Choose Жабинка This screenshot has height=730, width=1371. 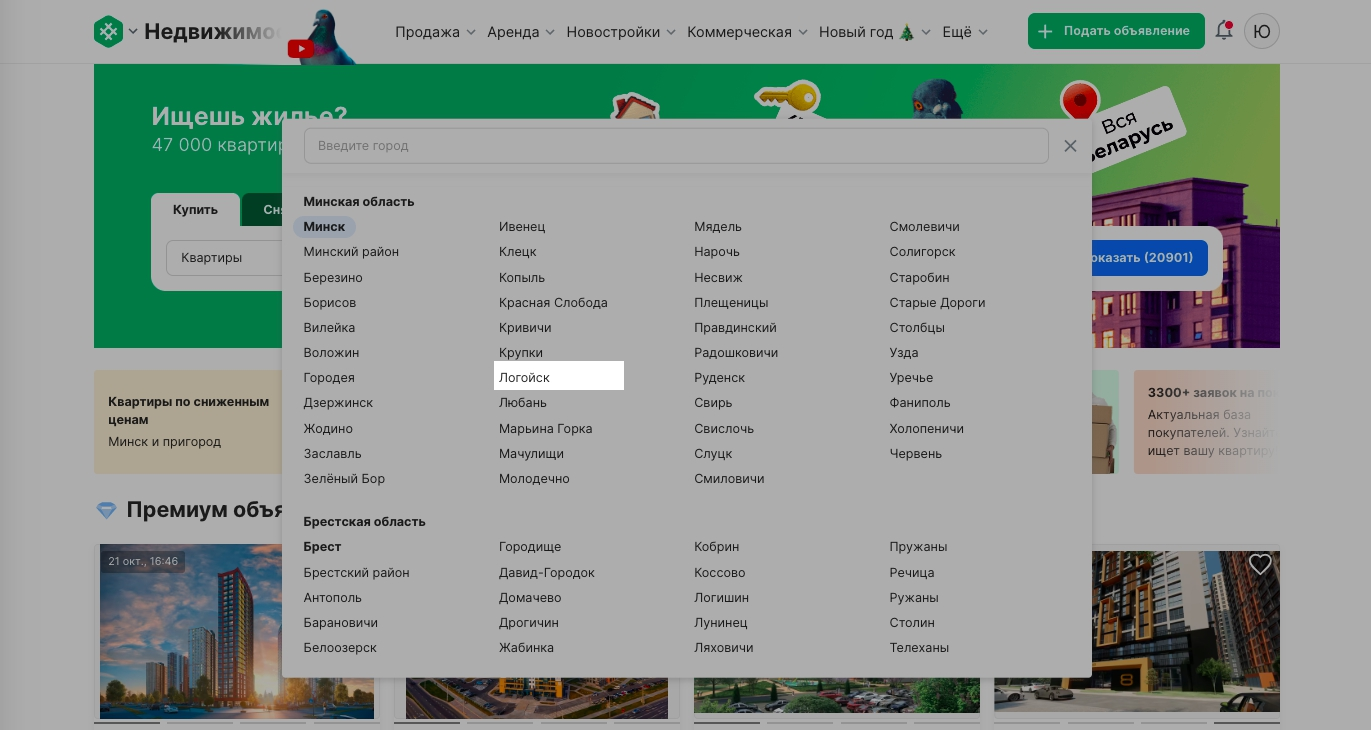526,648
